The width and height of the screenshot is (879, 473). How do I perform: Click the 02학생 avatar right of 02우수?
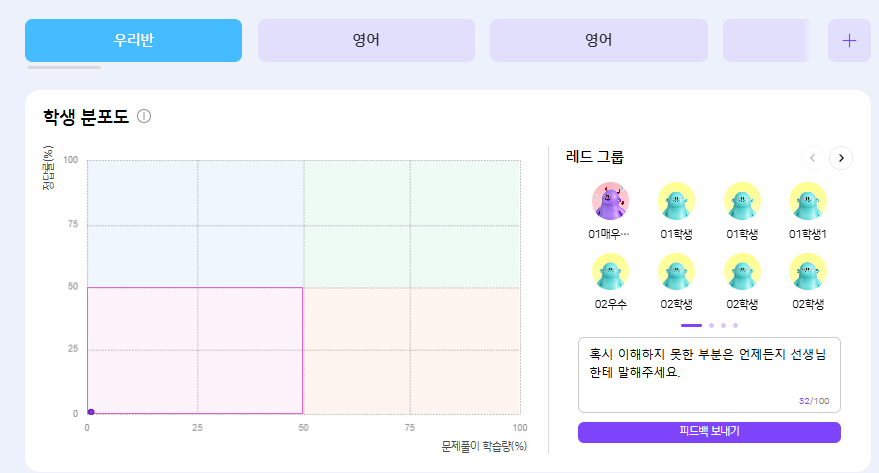coord(677,272)
